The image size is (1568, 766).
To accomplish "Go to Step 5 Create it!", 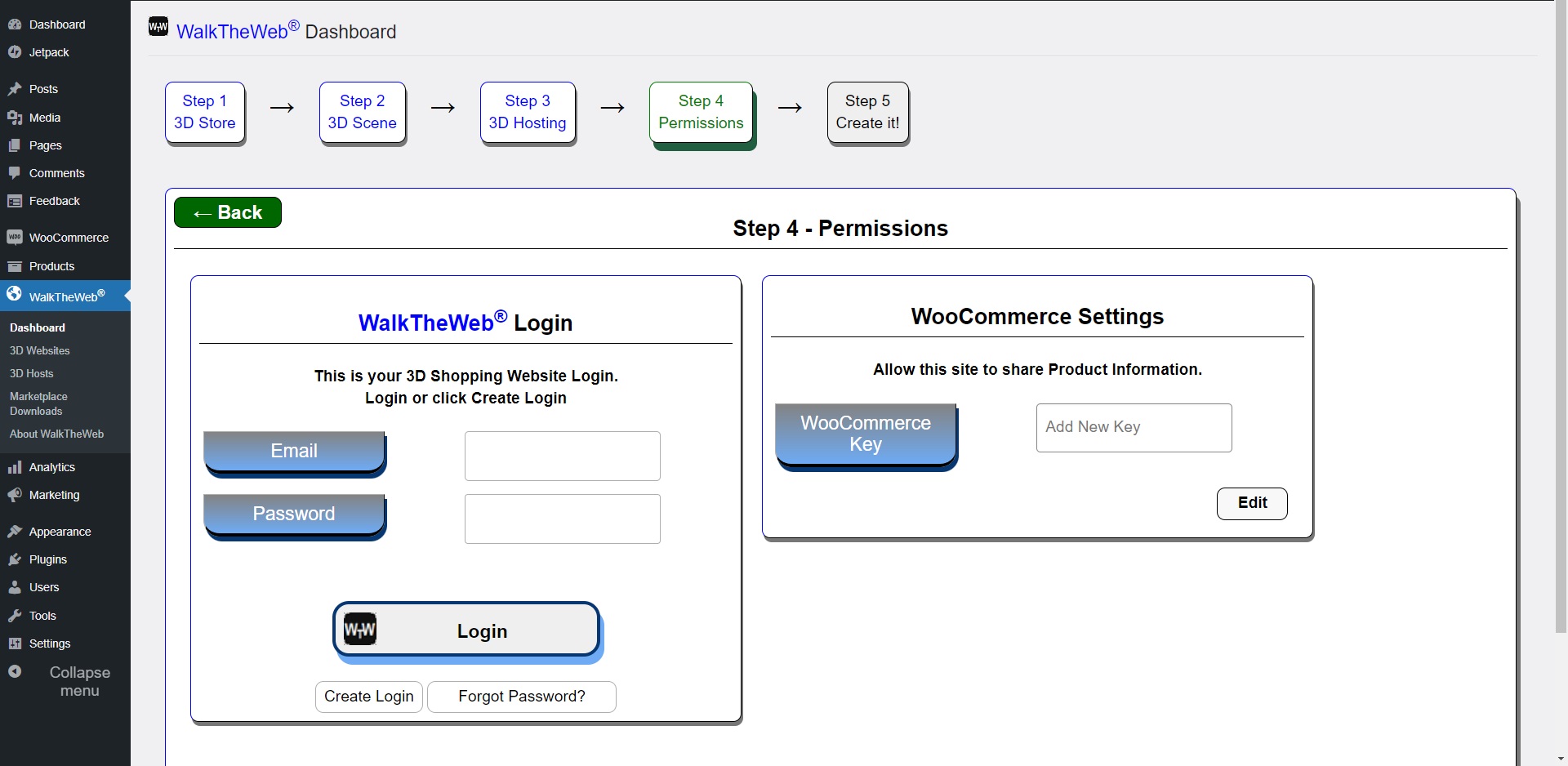I will click(x=868, y=113).
